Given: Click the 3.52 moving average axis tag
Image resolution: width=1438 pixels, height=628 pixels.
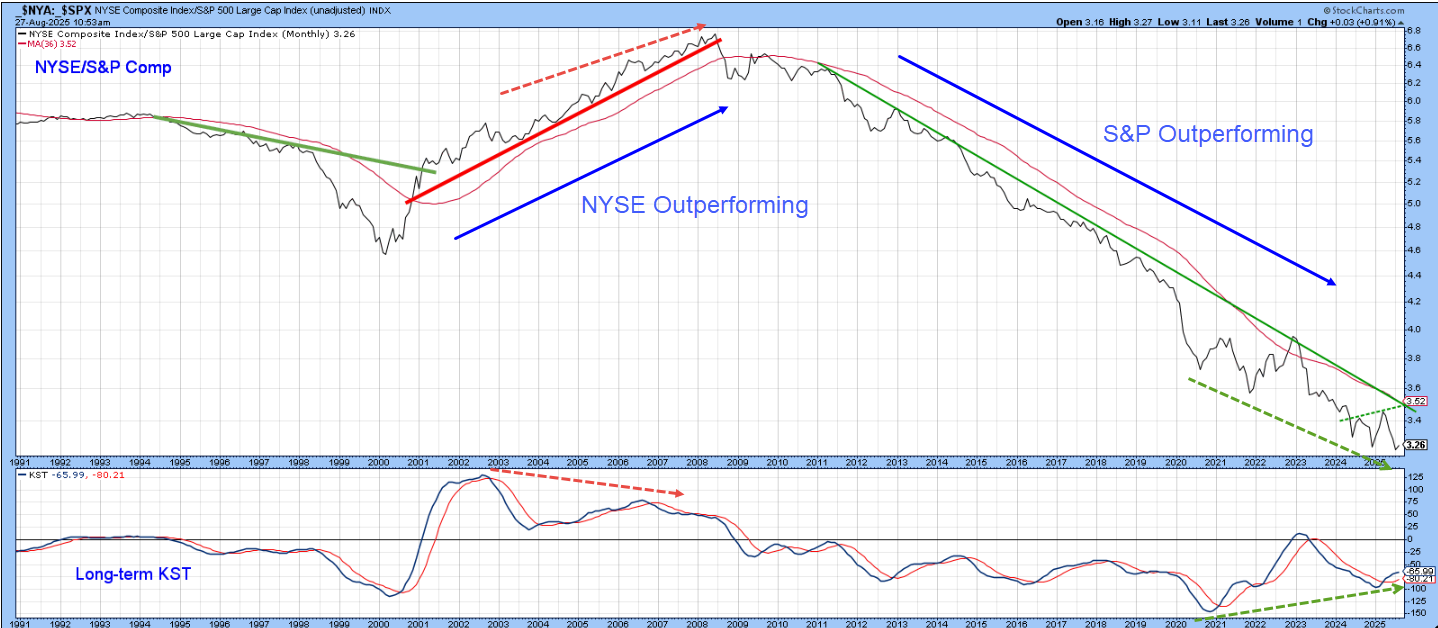Looking at the screenshot, I should pos(1415,400).
